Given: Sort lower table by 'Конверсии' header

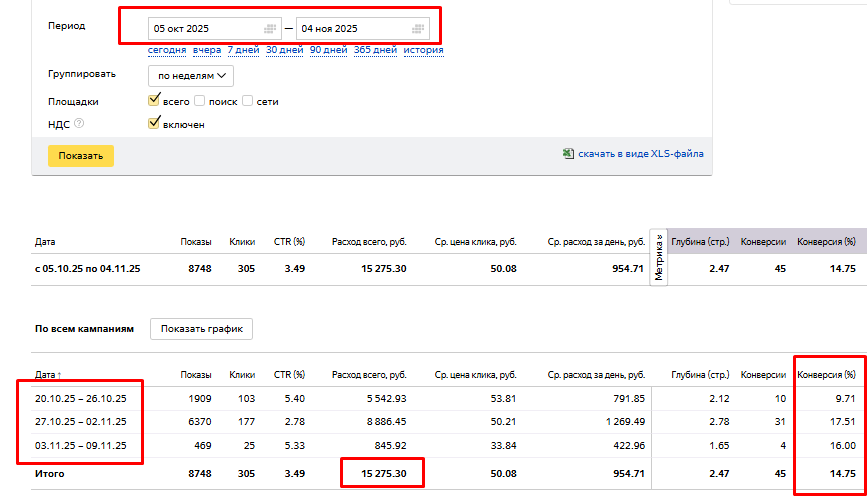Looking at the screenshot, I should (763, 375).
